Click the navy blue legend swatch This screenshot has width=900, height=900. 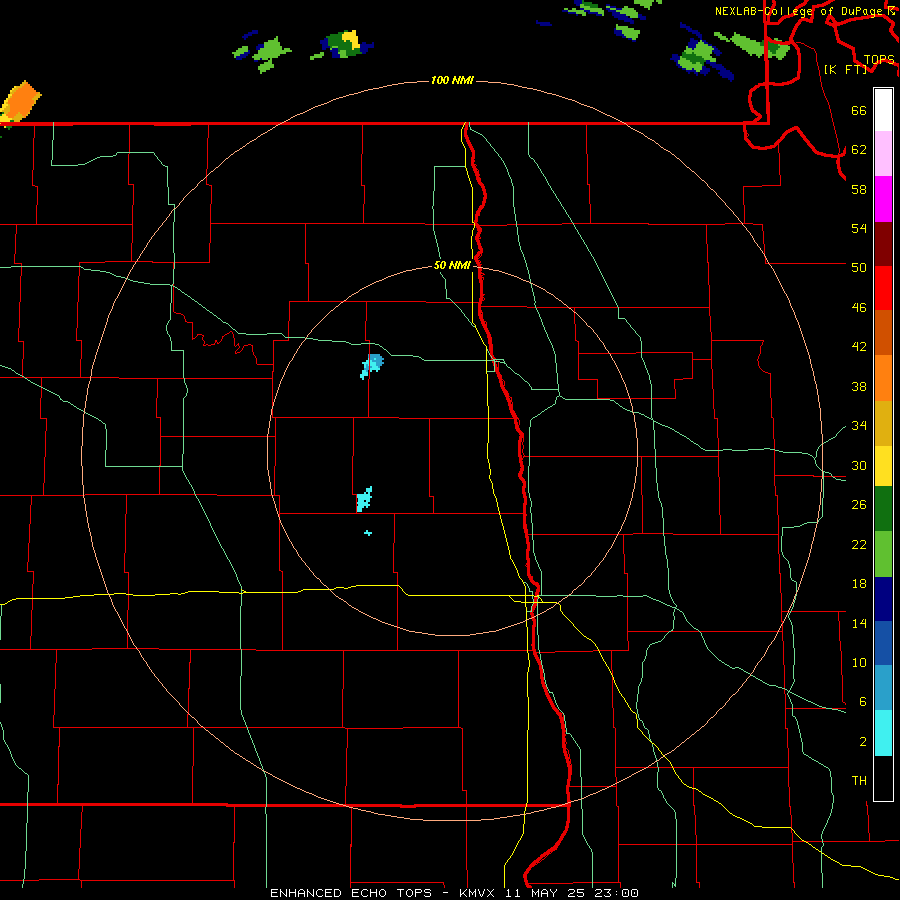coord(883,599)
